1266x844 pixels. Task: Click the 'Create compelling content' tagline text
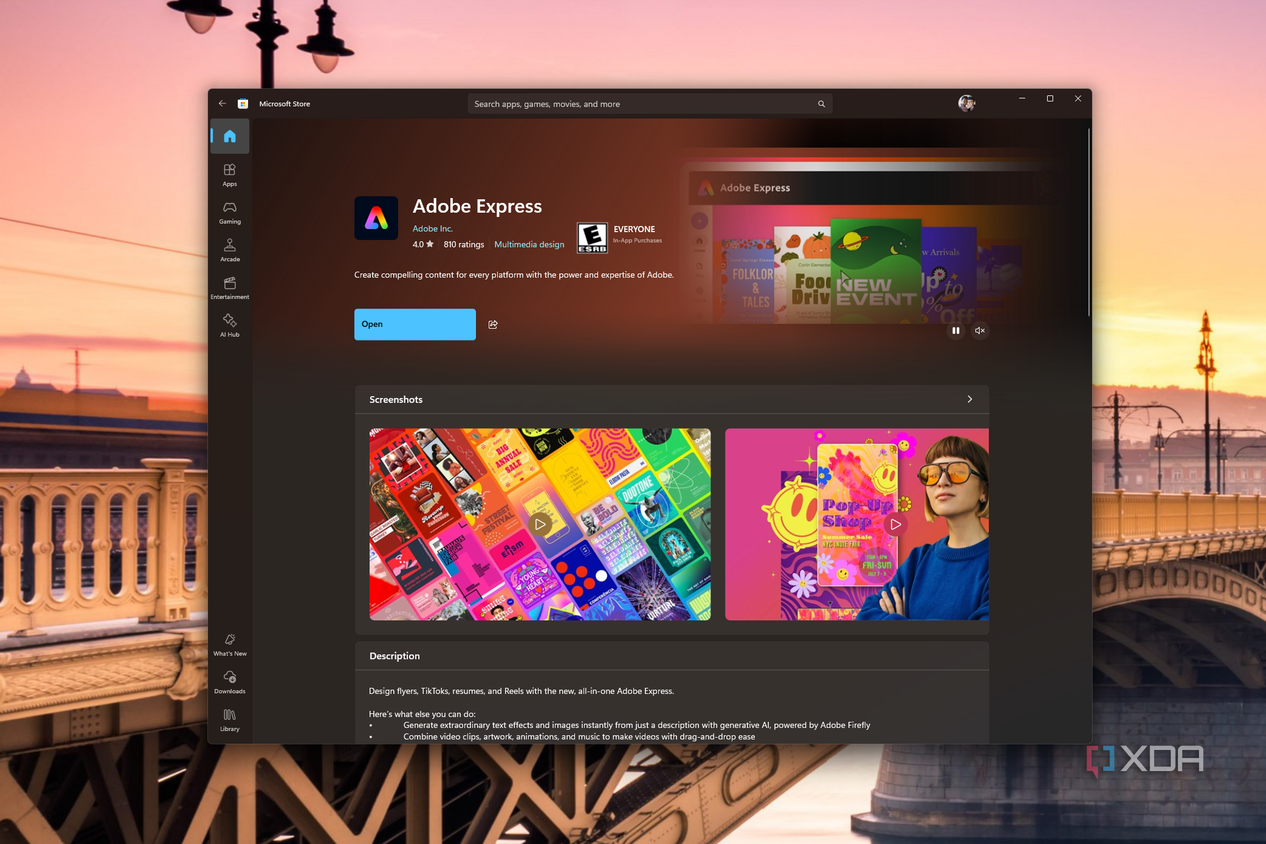coord(514,274)
